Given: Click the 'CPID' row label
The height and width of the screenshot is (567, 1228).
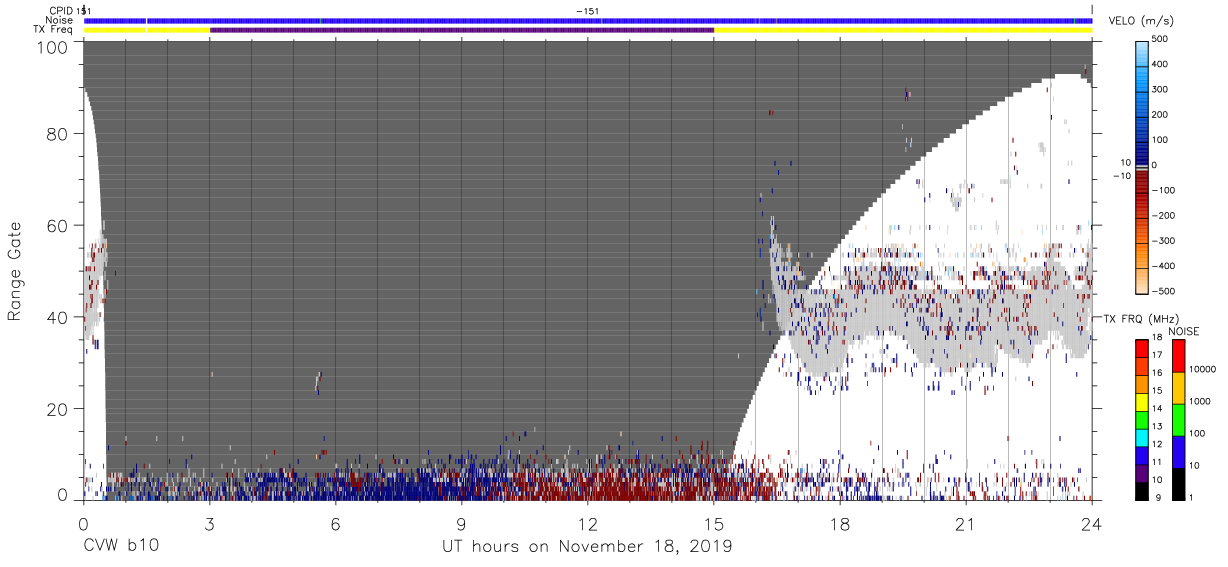Looking at the screenshot, I should (60, 11).
